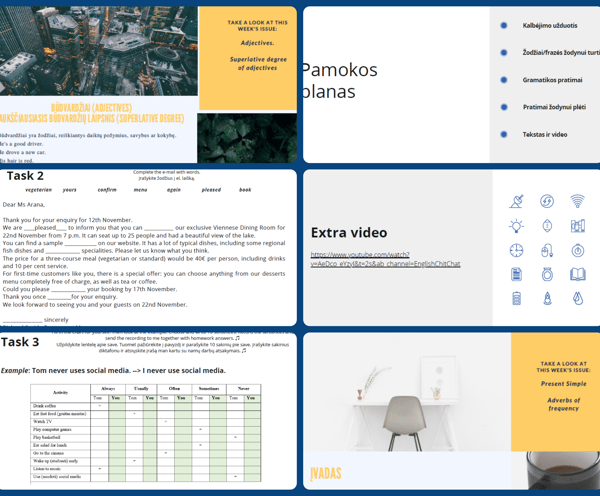Click the 'Drink coffee' table row
This screenshot has width=600, height=496.
click(x=146, y=406)
